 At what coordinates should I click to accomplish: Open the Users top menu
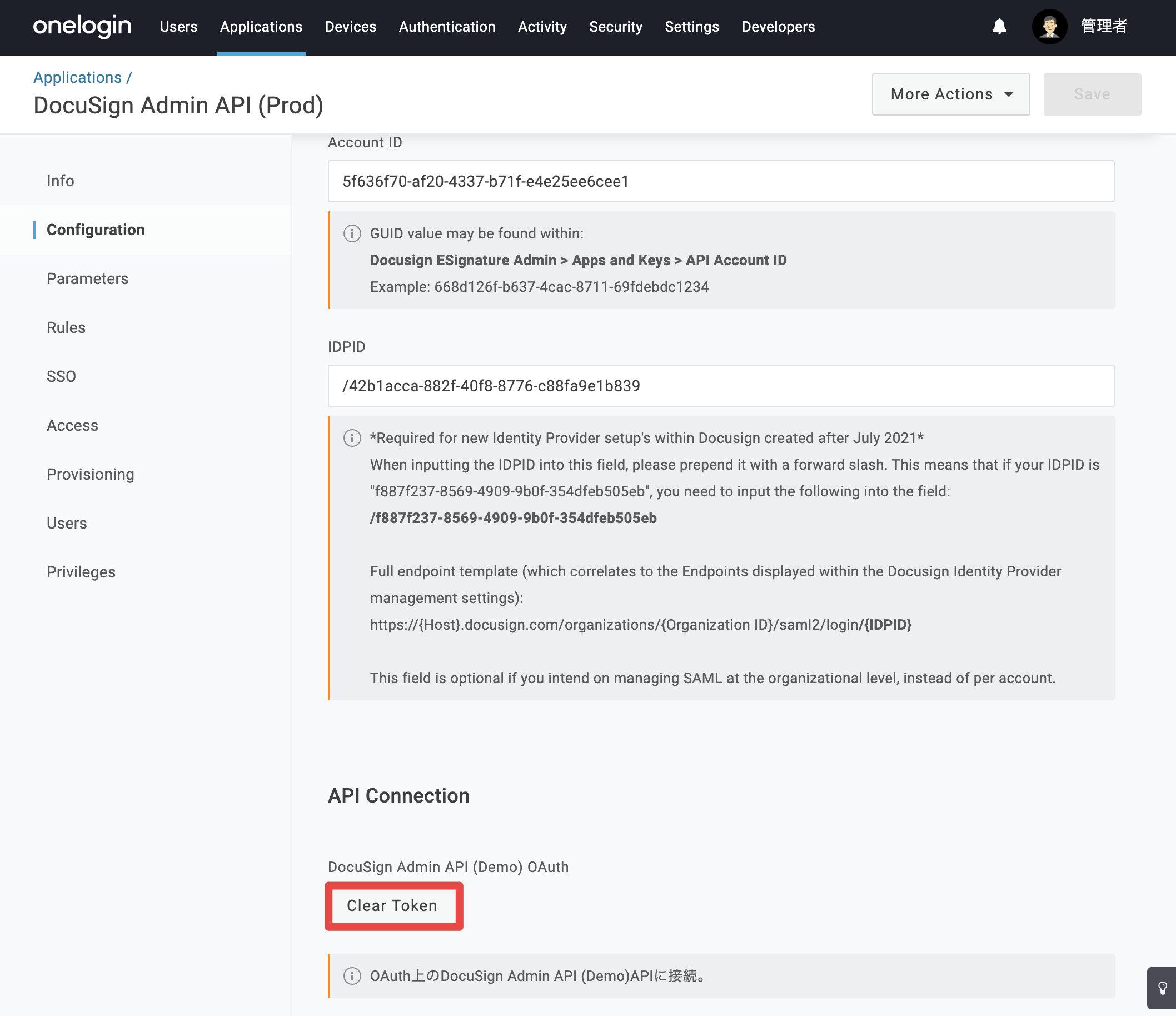[178, 27]
